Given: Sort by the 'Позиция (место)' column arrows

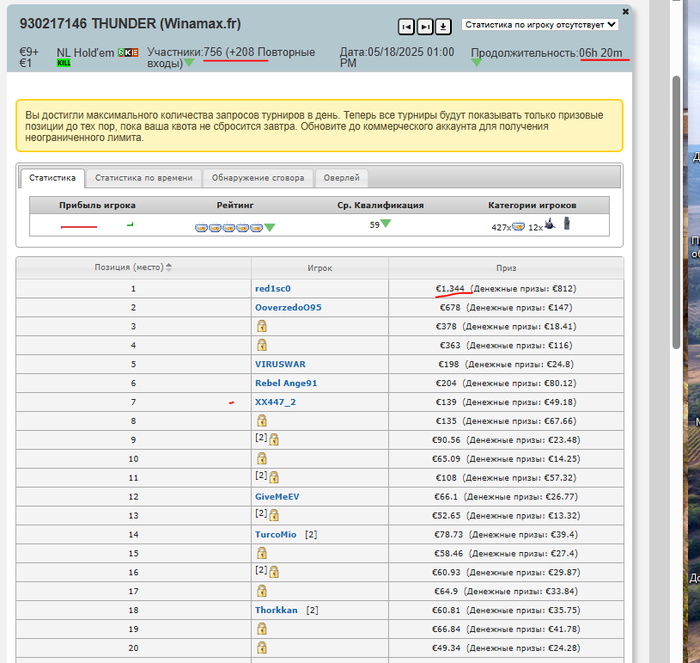Looking at the screenshot, I should click(169, 267).
